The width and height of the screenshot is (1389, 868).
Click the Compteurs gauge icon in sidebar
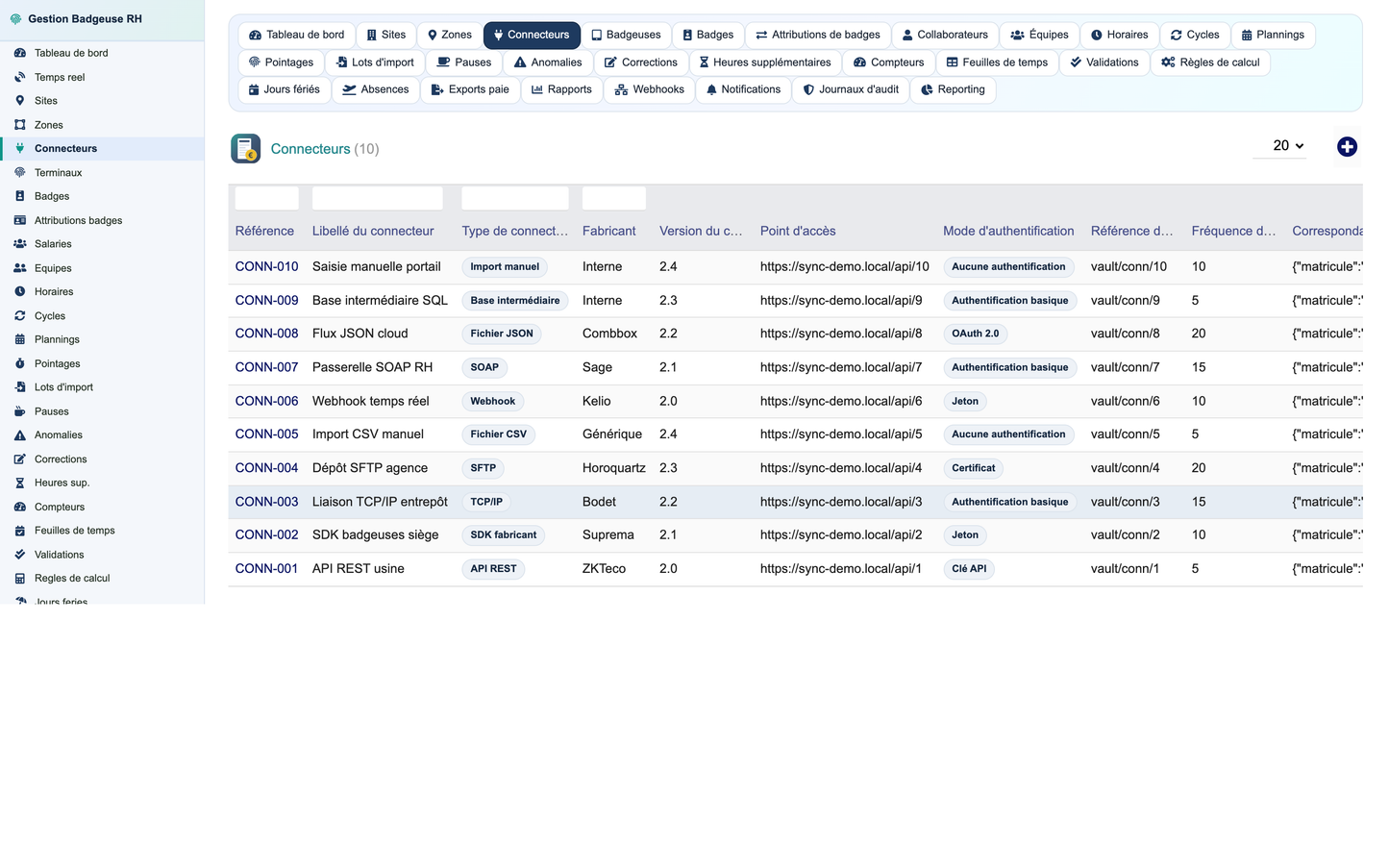[x=19, y=507]
